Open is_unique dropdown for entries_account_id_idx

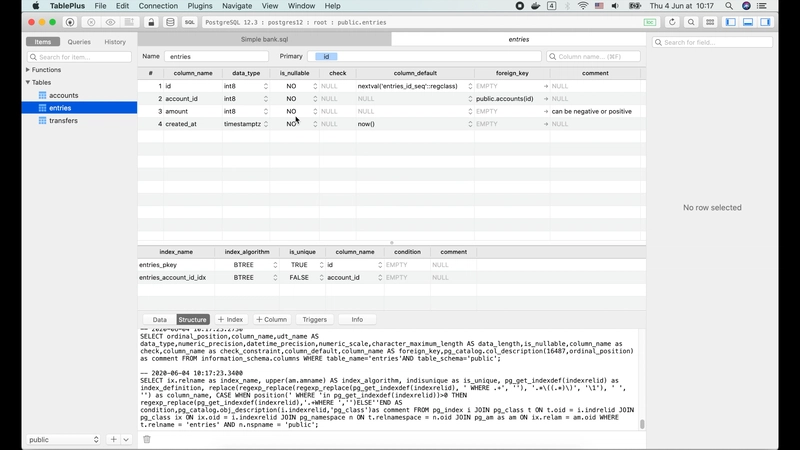[x=321, y=278]
